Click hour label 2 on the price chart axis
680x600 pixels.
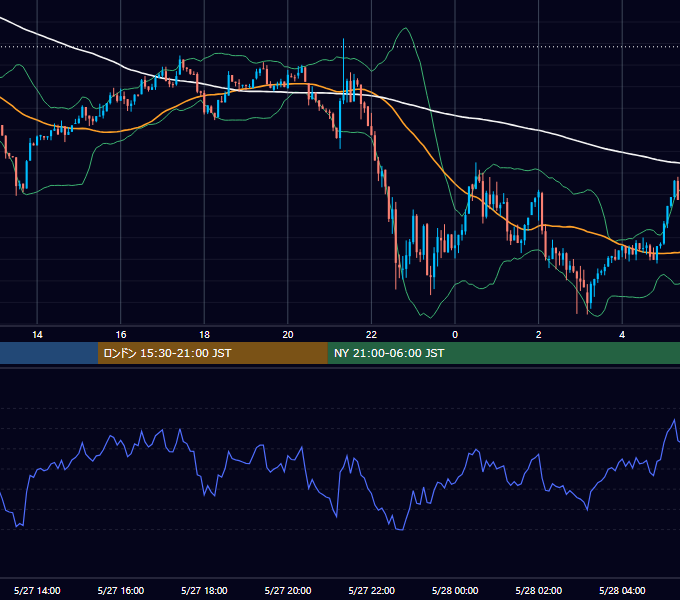539,335
